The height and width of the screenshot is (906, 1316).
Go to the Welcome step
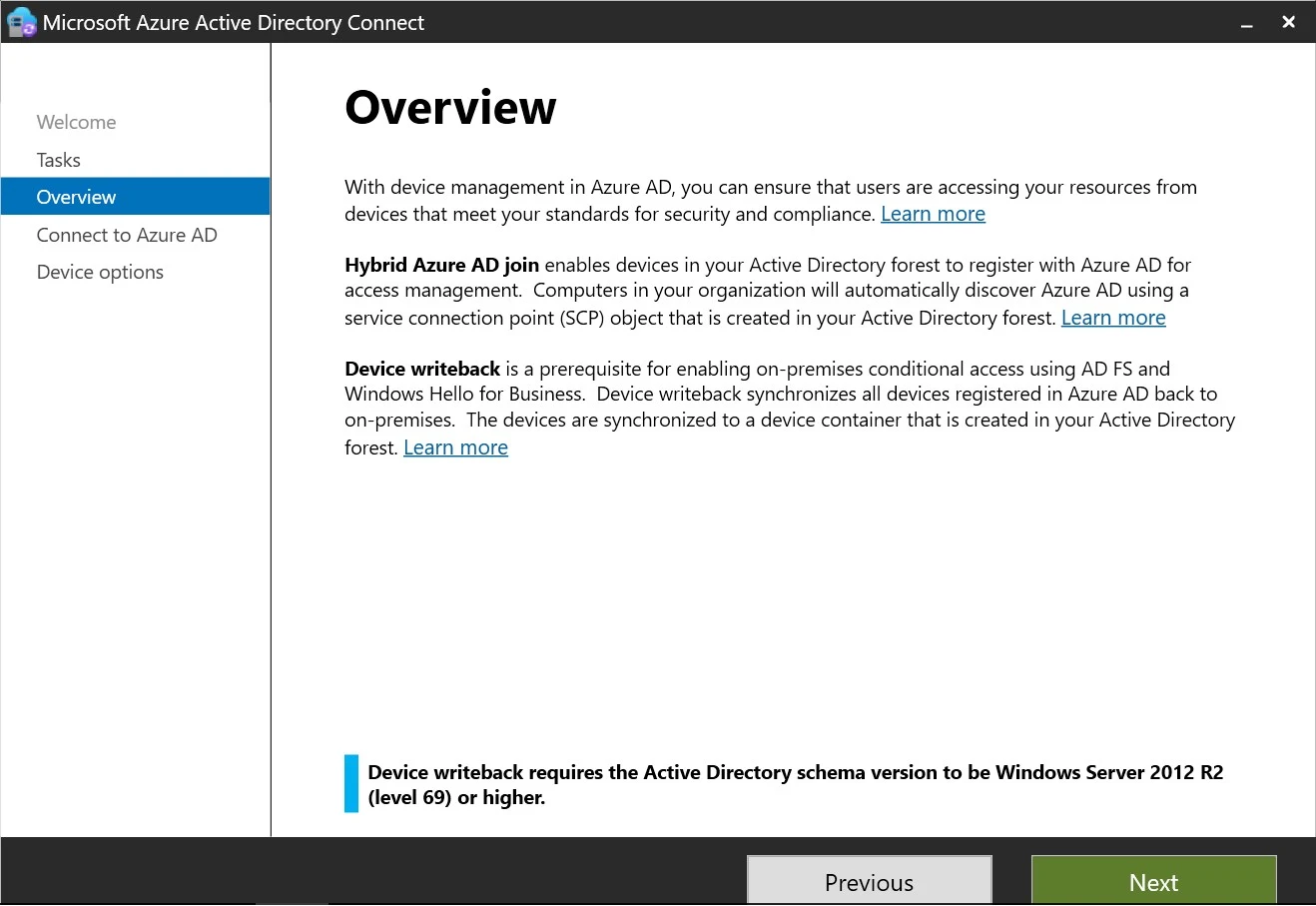pyautogui.click(x=76, y=122)
